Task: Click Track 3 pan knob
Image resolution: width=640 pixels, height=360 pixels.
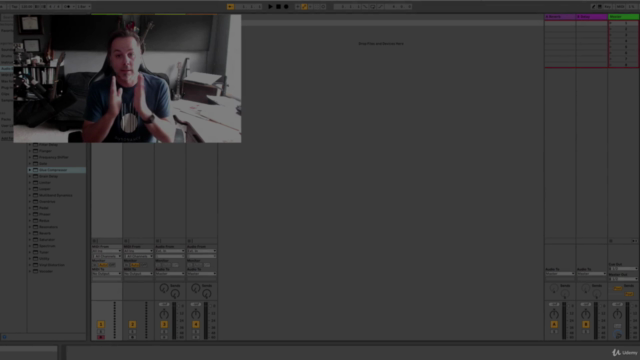Action: coord(164,314)
